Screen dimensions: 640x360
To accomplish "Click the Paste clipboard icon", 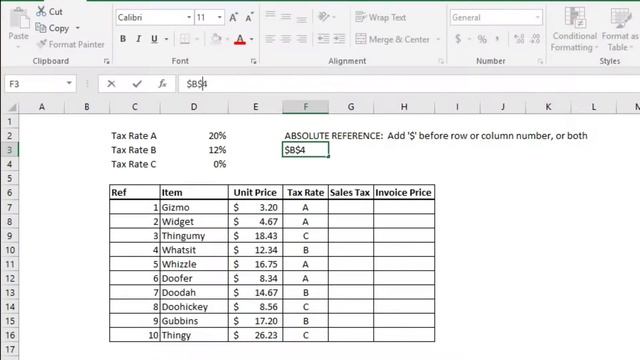I will point(19,19).
